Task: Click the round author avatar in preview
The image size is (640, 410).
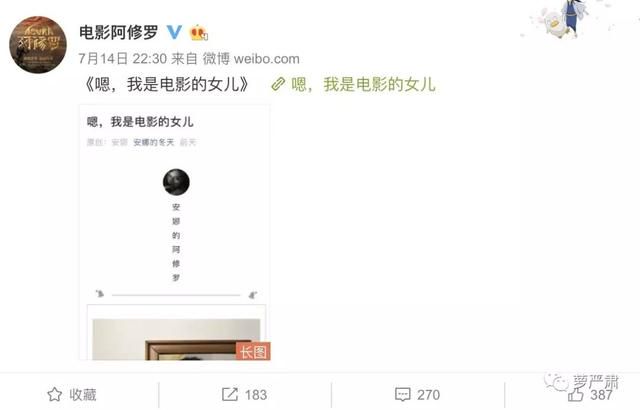Action: 176,182
